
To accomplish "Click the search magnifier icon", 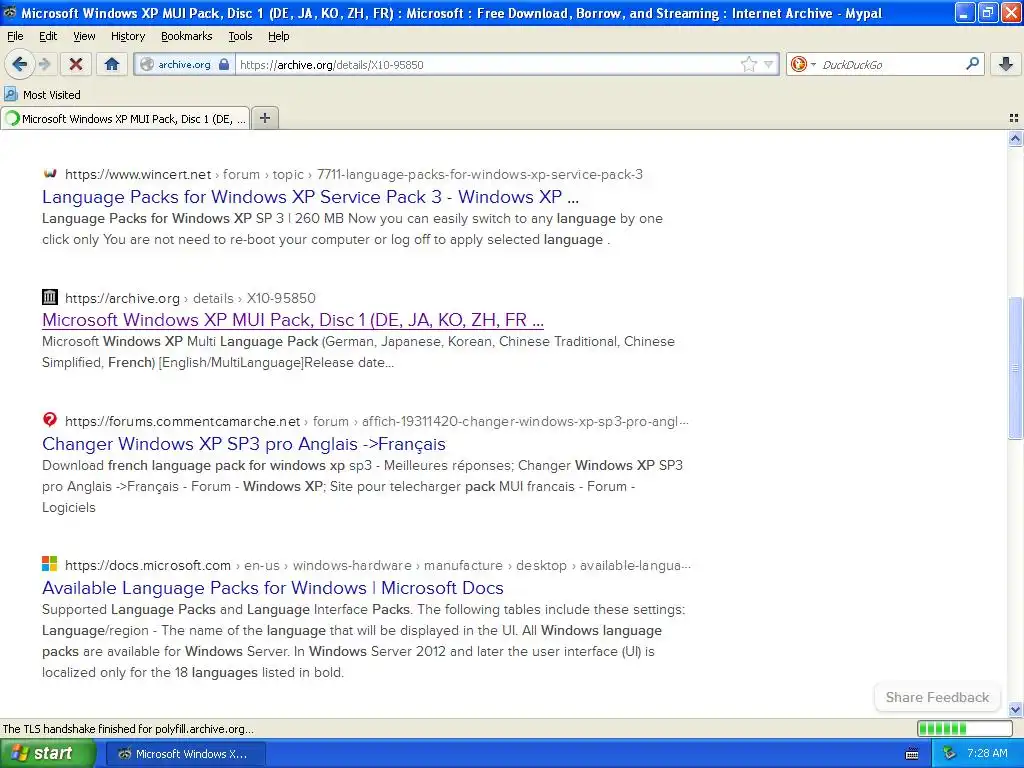I will click(972, 64).
